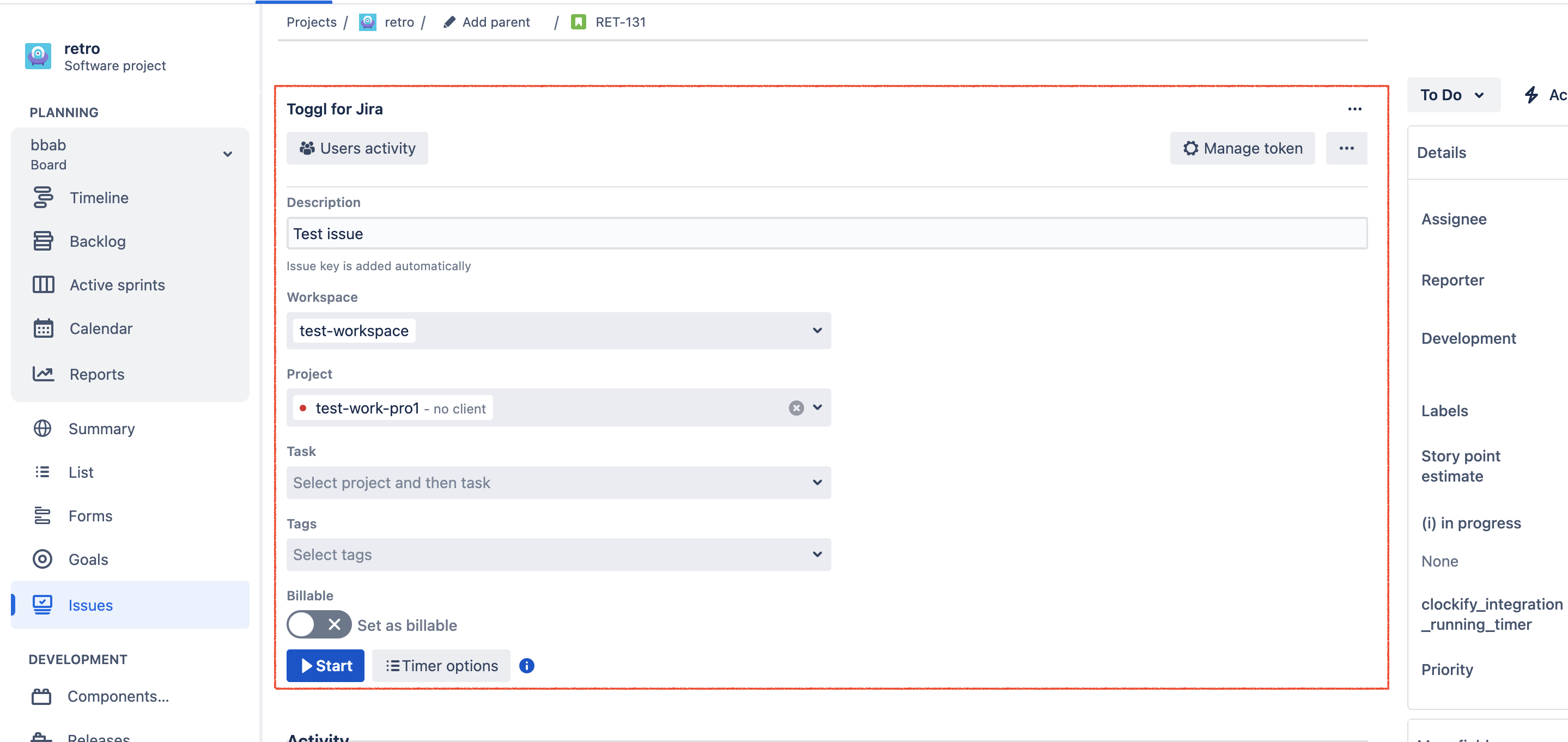This screenshot has width=1568, height=742.
Task: Start the Toggl timer
Action: pos(325,665)
